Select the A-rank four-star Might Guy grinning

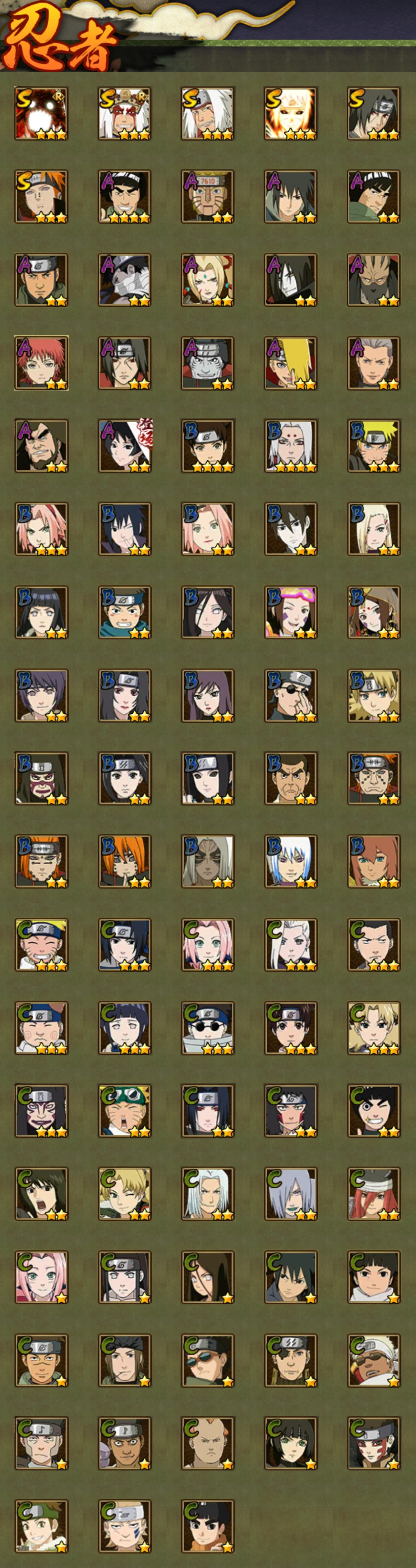(125, 197)
